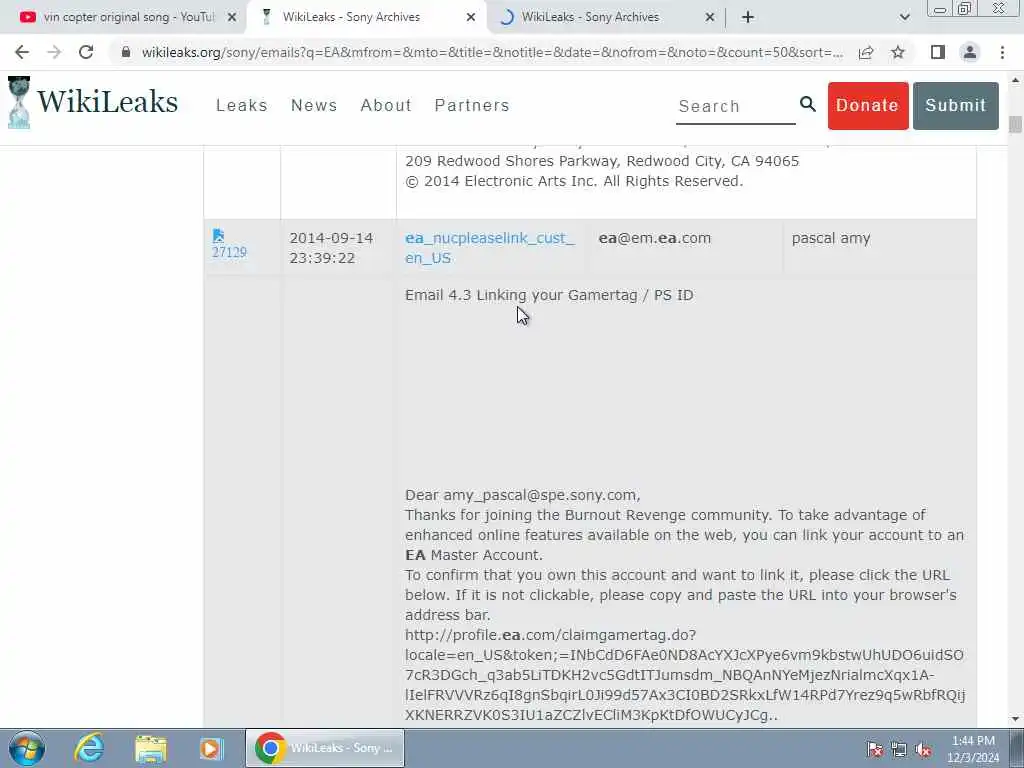Close the YouTube vin copter tab
This screenshot has height=768, width=1024.
[232, 18]
